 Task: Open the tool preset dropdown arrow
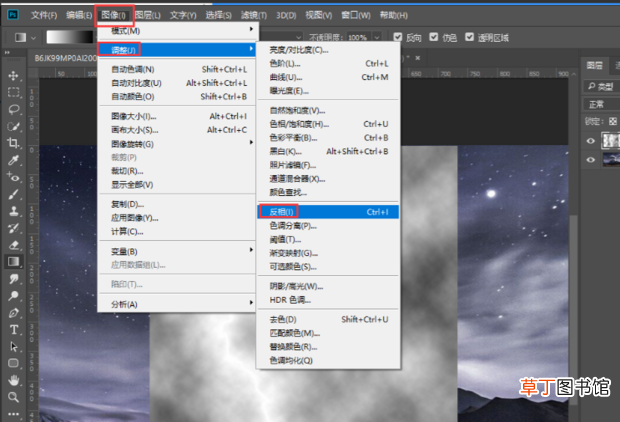[34, 38]
